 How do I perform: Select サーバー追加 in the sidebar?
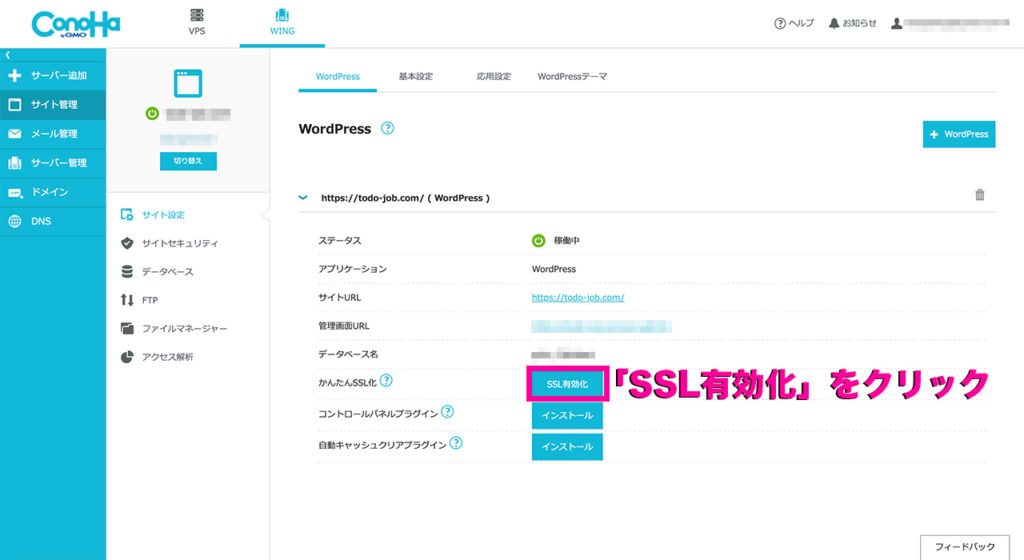click(x=53, y=76)
